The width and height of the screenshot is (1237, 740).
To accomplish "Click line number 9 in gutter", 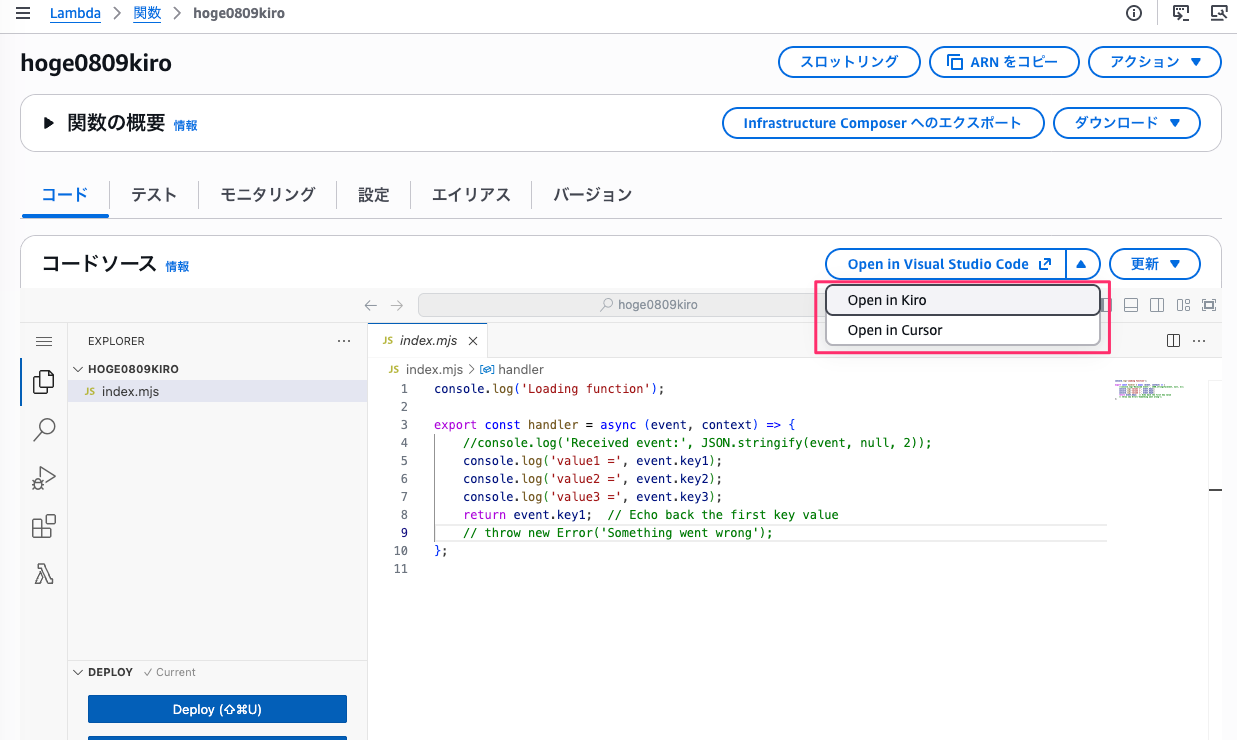I will (x=403, y=533).
